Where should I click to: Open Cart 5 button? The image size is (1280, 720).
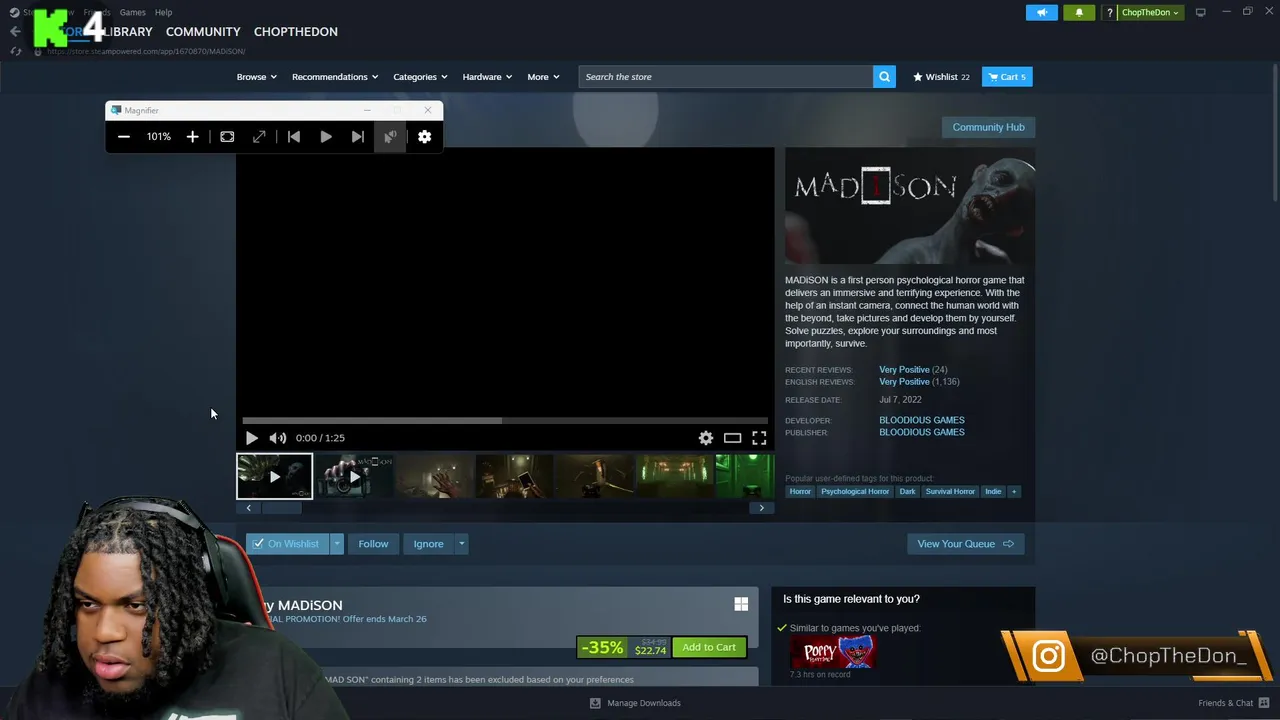tap(1007, 77)
